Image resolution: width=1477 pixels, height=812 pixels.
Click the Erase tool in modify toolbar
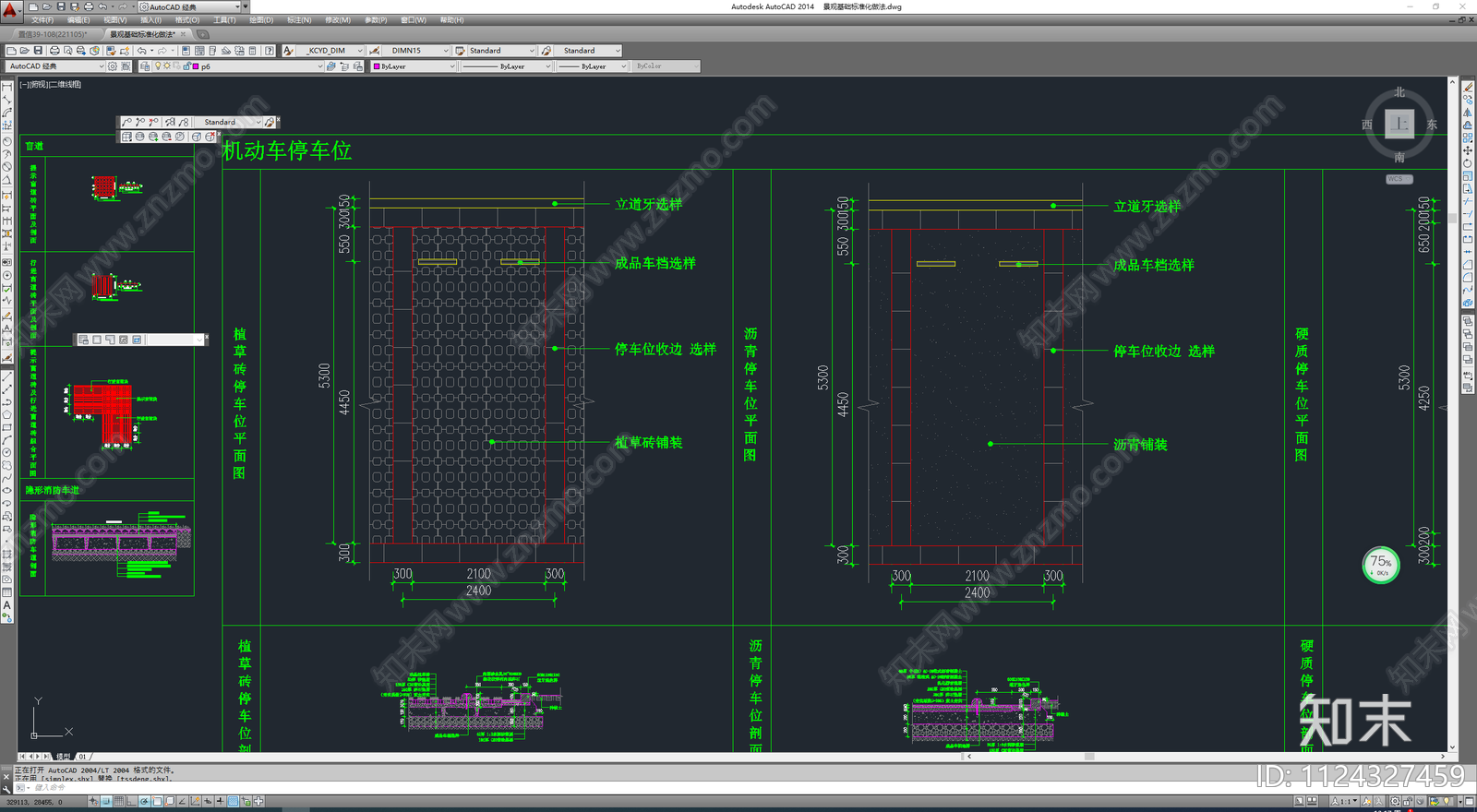1468,88
